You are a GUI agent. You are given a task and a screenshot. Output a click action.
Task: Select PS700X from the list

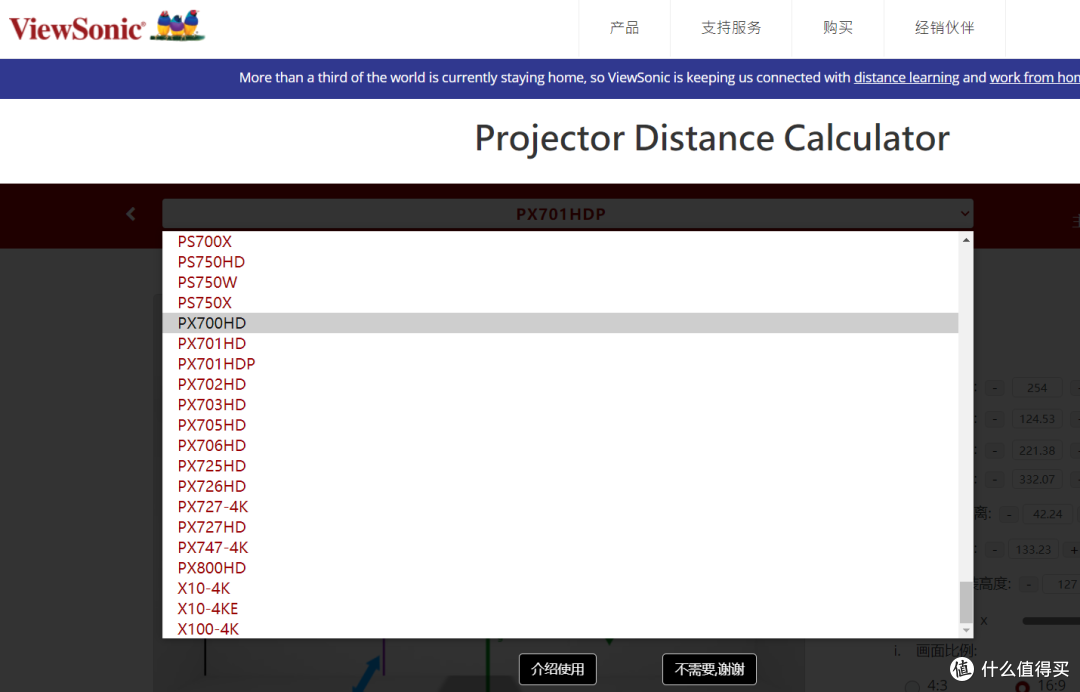tap(560, 242)
